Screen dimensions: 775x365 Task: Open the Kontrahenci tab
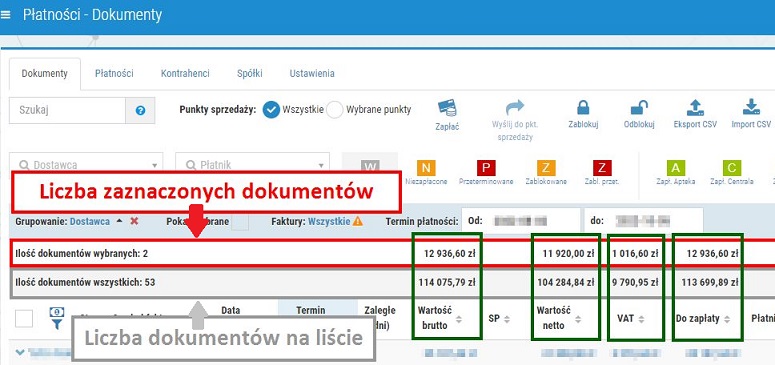(185, 73)
